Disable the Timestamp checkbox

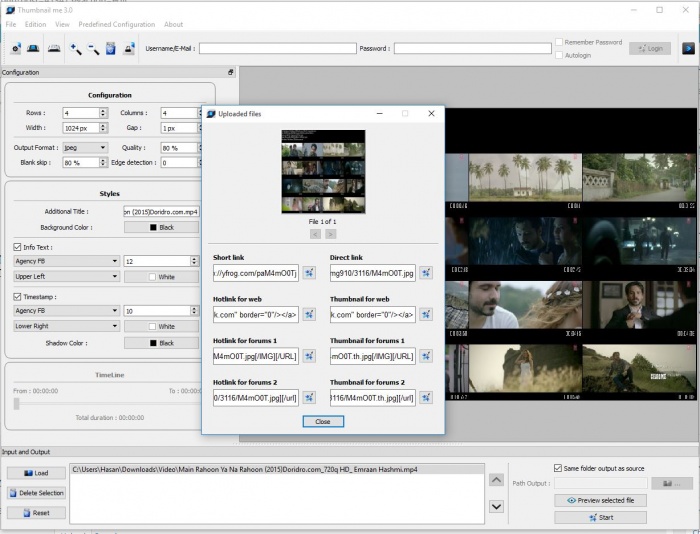pyautogui.click(x=17, y=296)
